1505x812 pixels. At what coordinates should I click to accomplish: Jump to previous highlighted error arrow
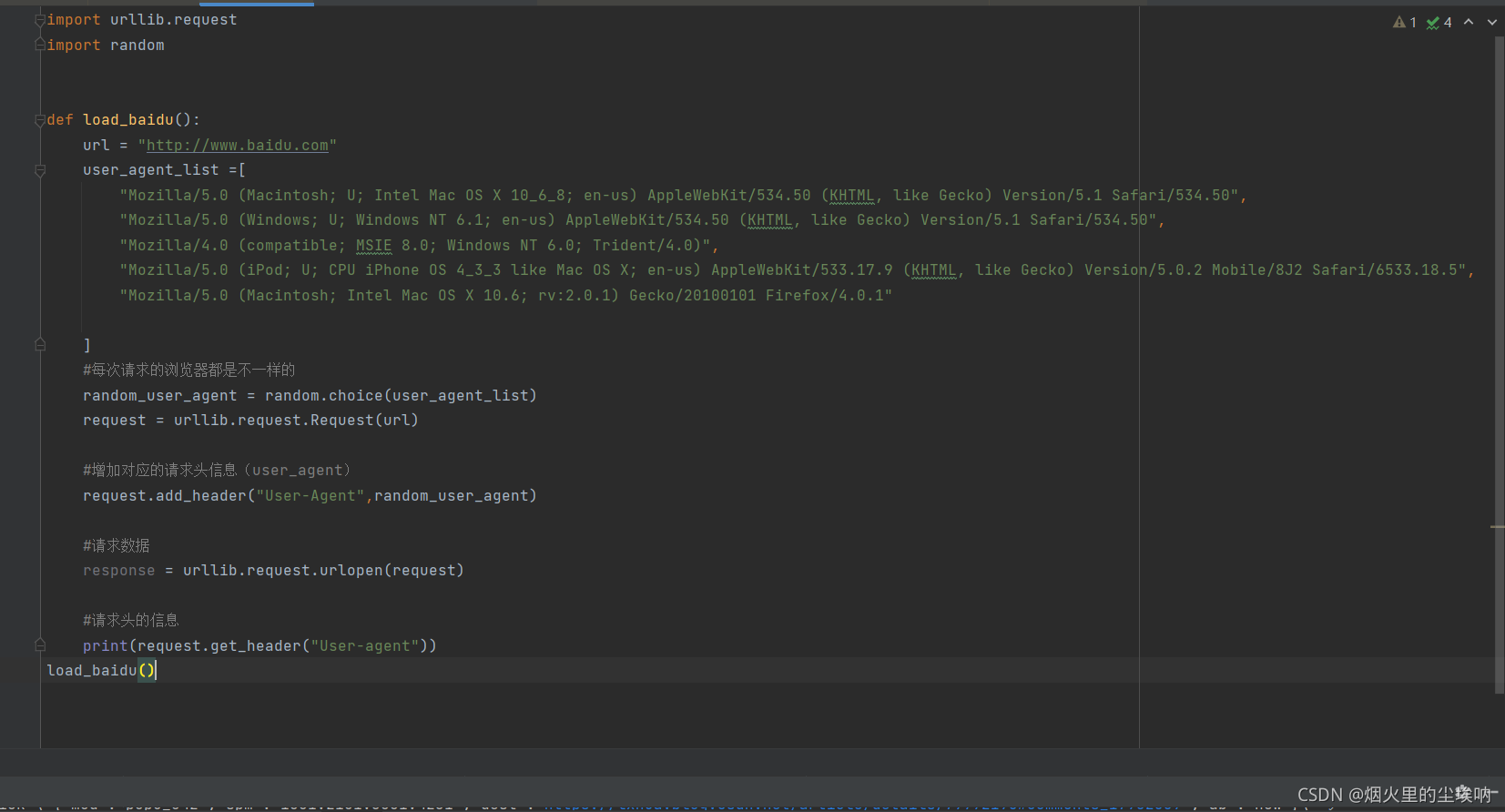click(1469, 22)
